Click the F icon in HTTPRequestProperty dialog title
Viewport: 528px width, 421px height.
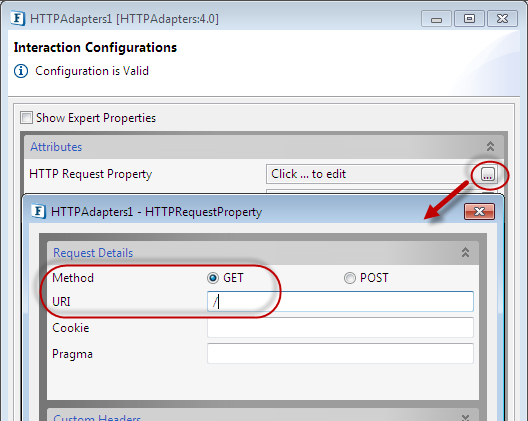coord(38,212)
